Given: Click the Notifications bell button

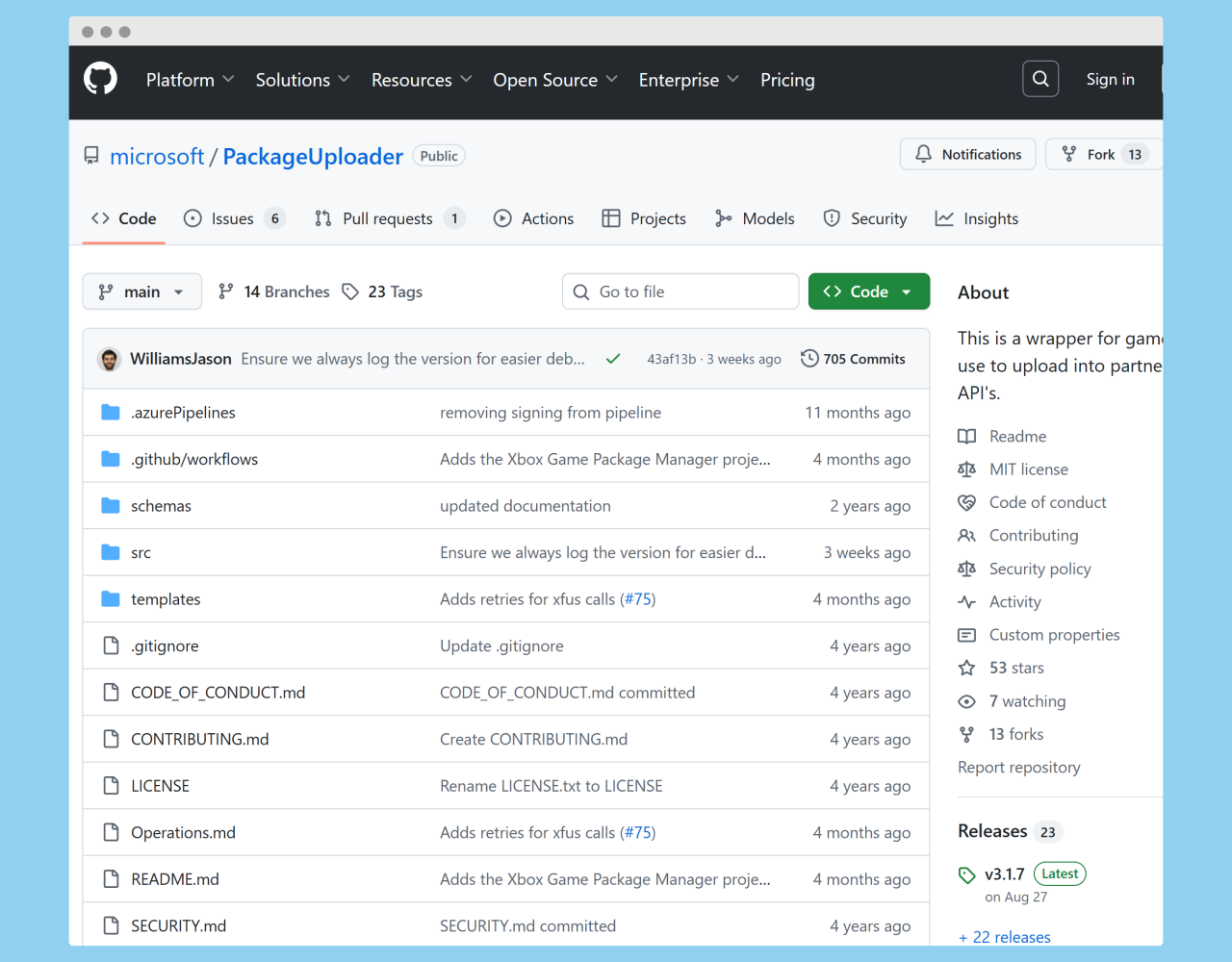Looking at the screenshot, I should (x=967, y=154).
